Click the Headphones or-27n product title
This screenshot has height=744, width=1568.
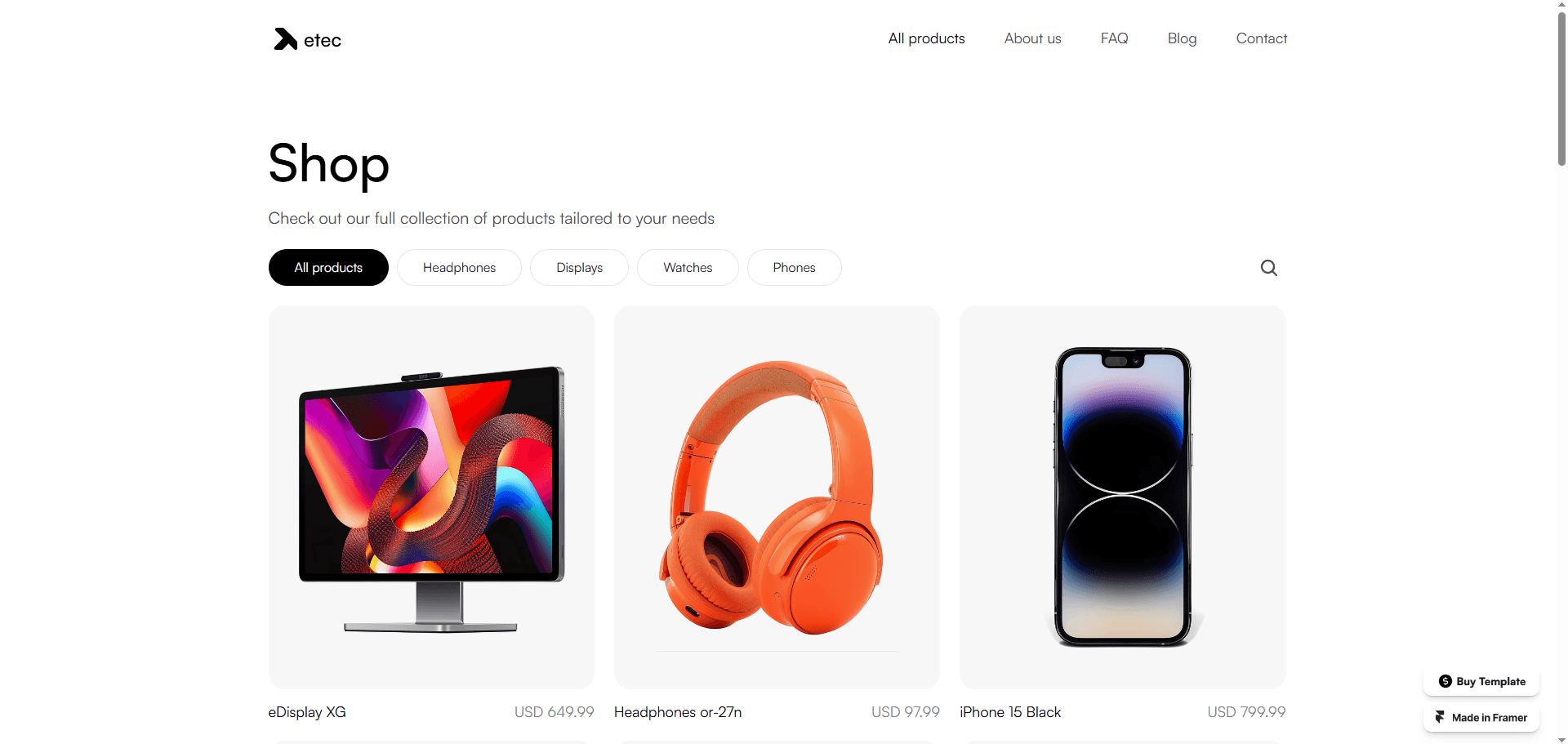tap(678, 712)
